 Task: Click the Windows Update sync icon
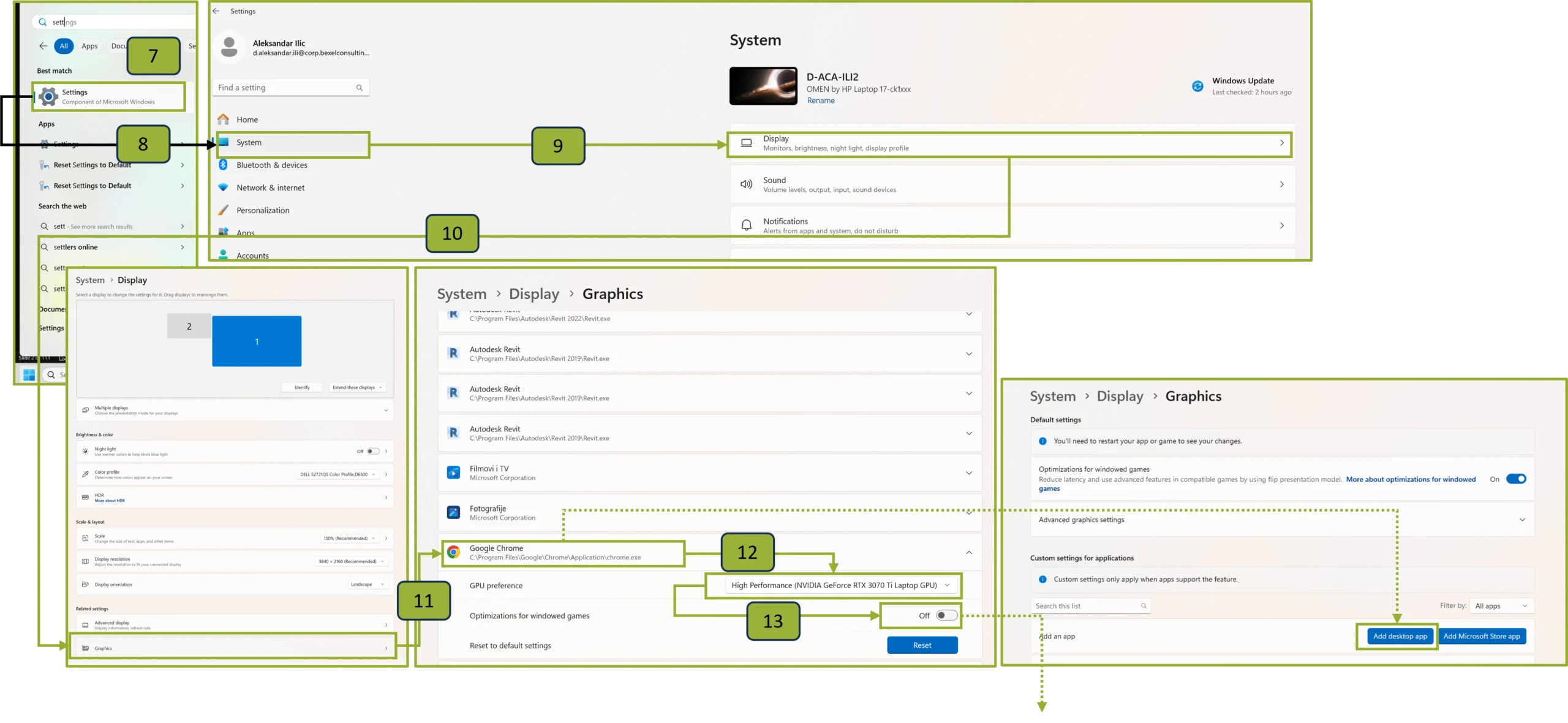click(x=1197, y=86)
